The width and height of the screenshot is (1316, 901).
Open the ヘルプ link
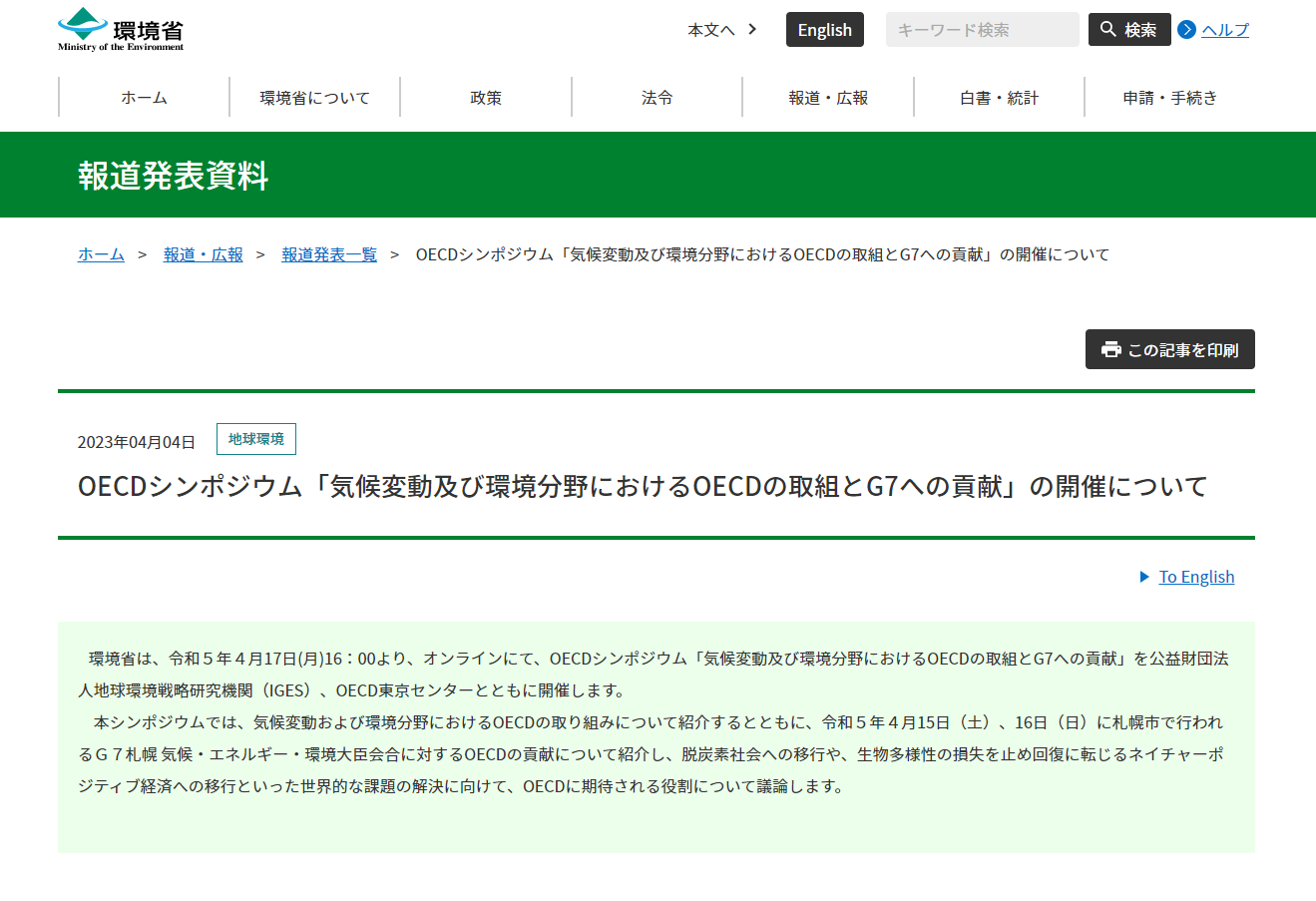coord(1224,30)
